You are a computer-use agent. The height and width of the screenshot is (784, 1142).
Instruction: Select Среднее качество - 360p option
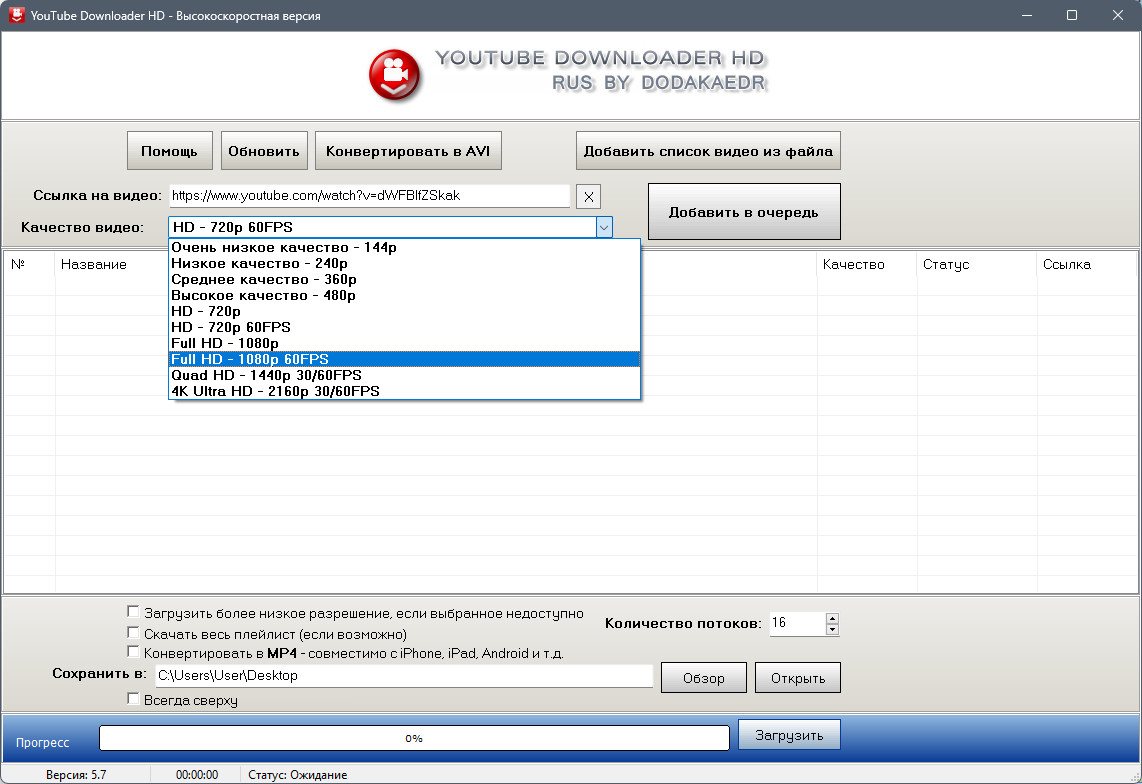404,279
